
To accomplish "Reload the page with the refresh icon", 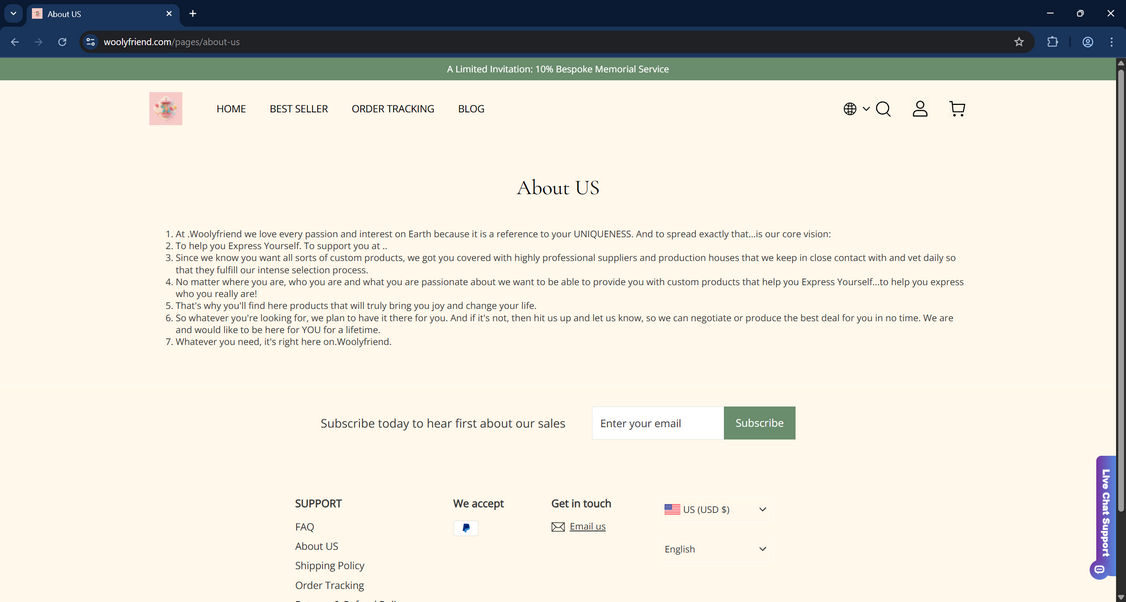I will [x=62, y=42].
